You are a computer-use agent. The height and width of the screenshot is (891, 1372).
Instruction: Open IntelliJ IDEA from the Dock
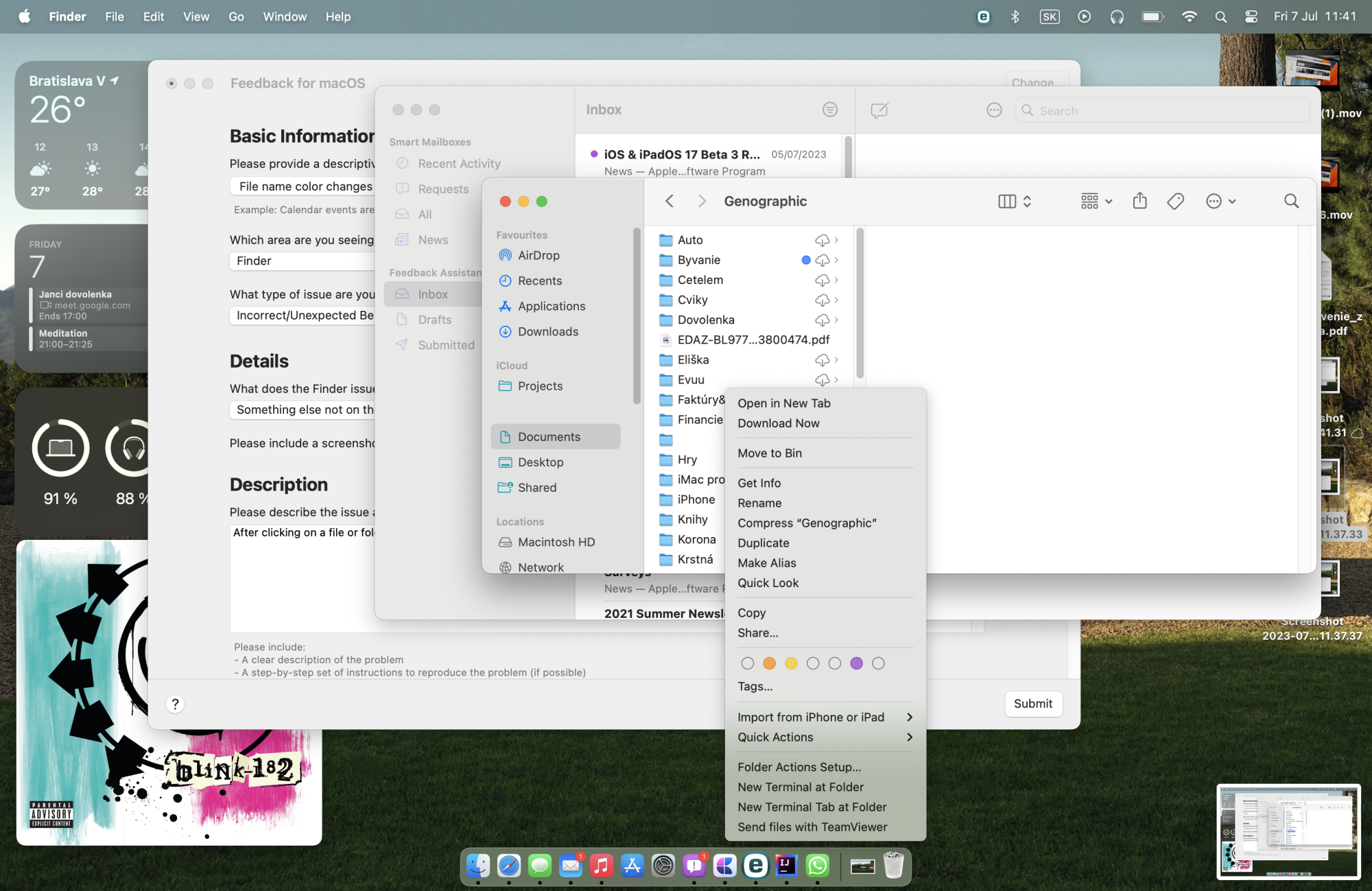(x=786, y=866)
